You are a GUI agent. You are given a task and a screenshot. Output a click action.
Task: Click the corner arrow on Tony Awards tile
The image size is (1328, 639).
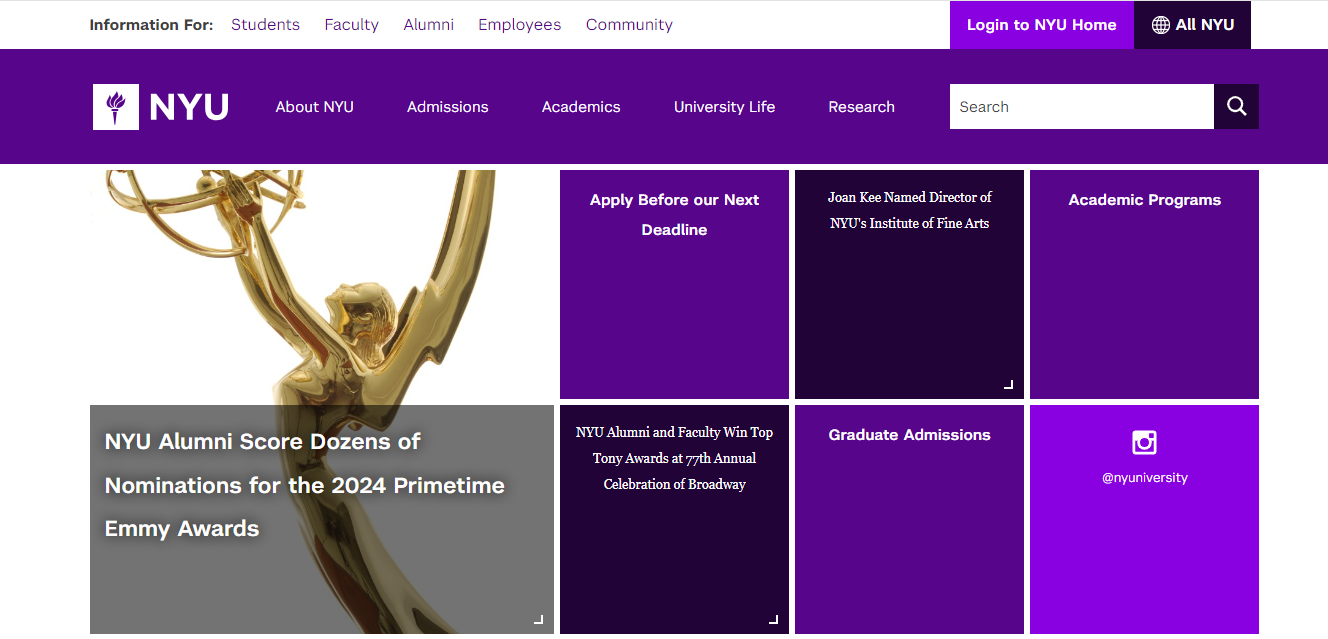coord(773,620)
